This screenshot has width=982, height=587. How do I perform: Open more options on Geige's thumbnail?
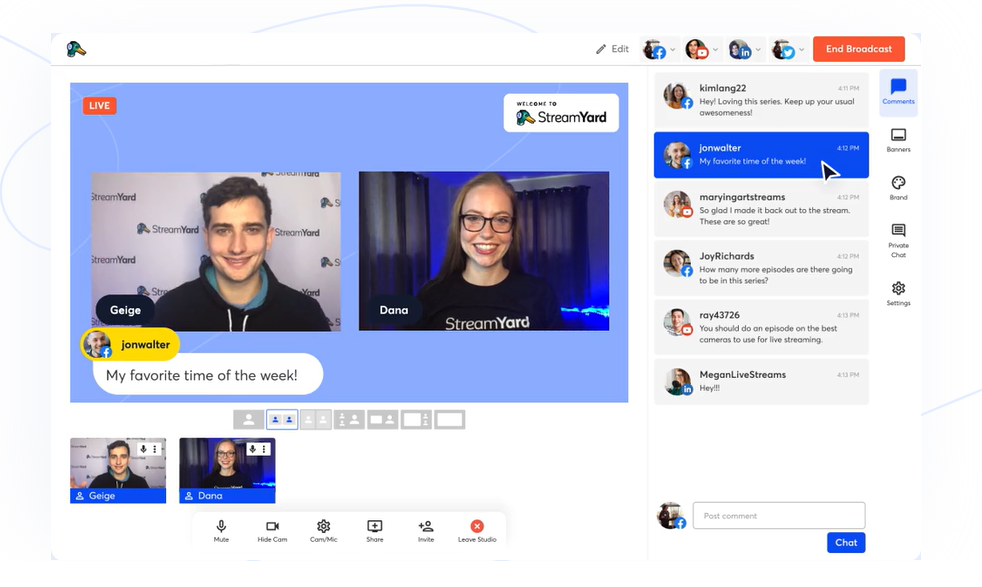pyautogui.click(x=155, y=449)
